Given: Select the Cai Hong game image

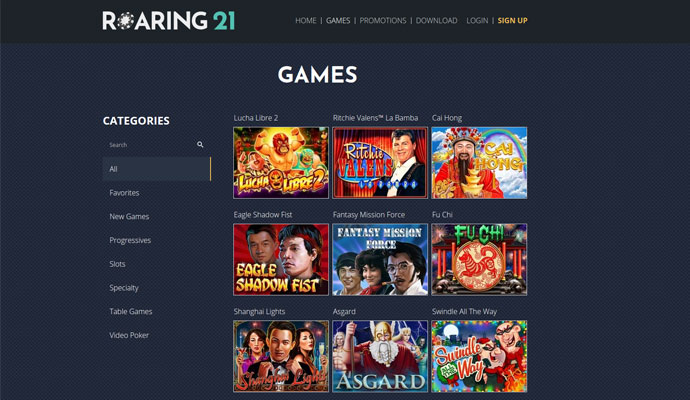Looking at the screenshot, I should pyautogui.click(x=479, y=163).
